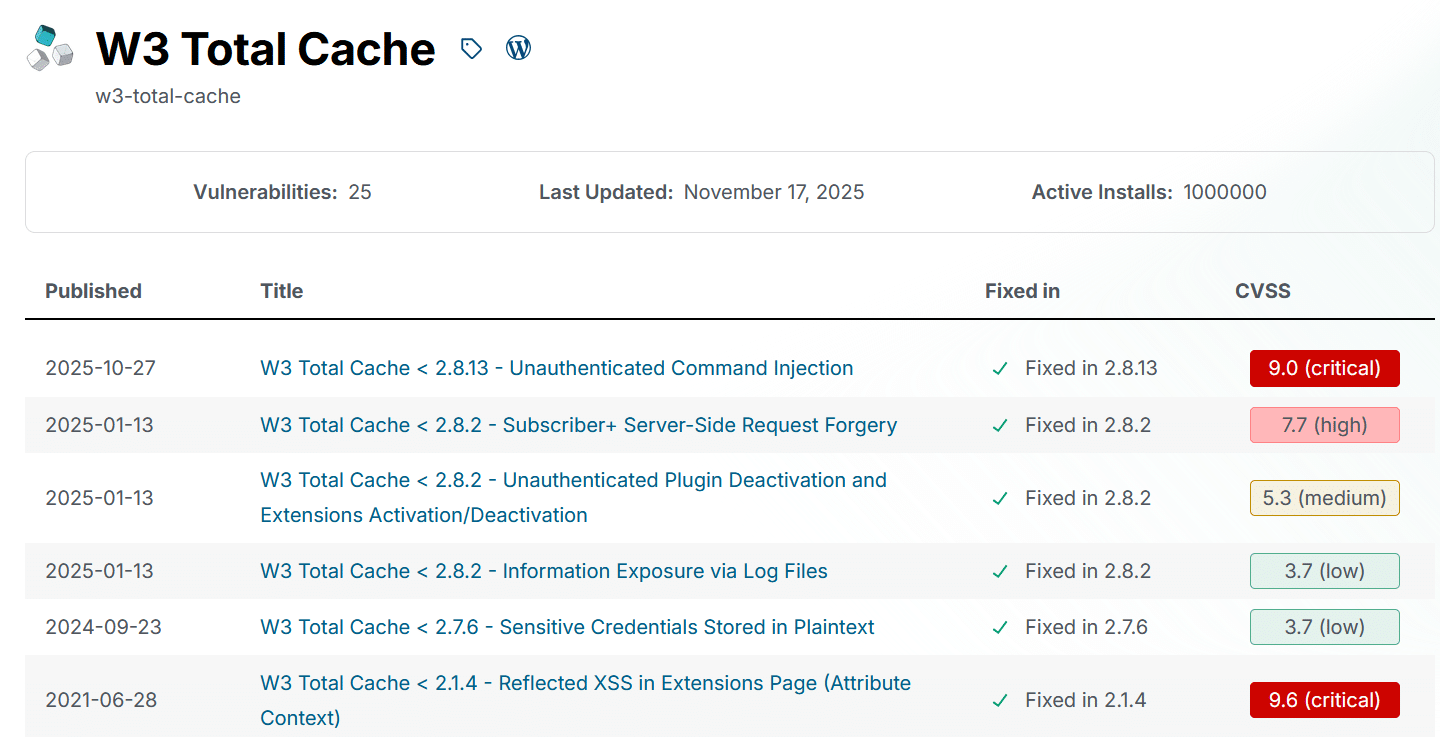
Task: View Information Exposure via Log Files entry
Action: click(544, 571)
